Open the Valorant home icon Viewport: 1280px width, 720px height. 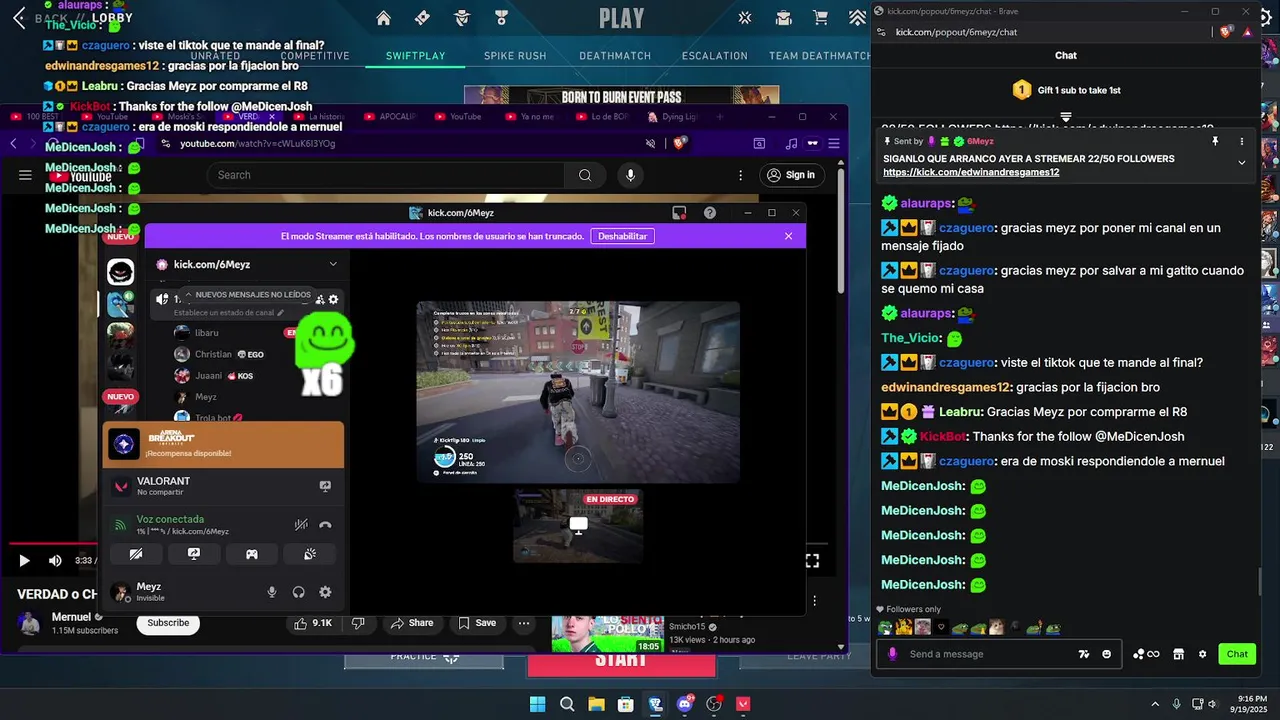[383, 18]
